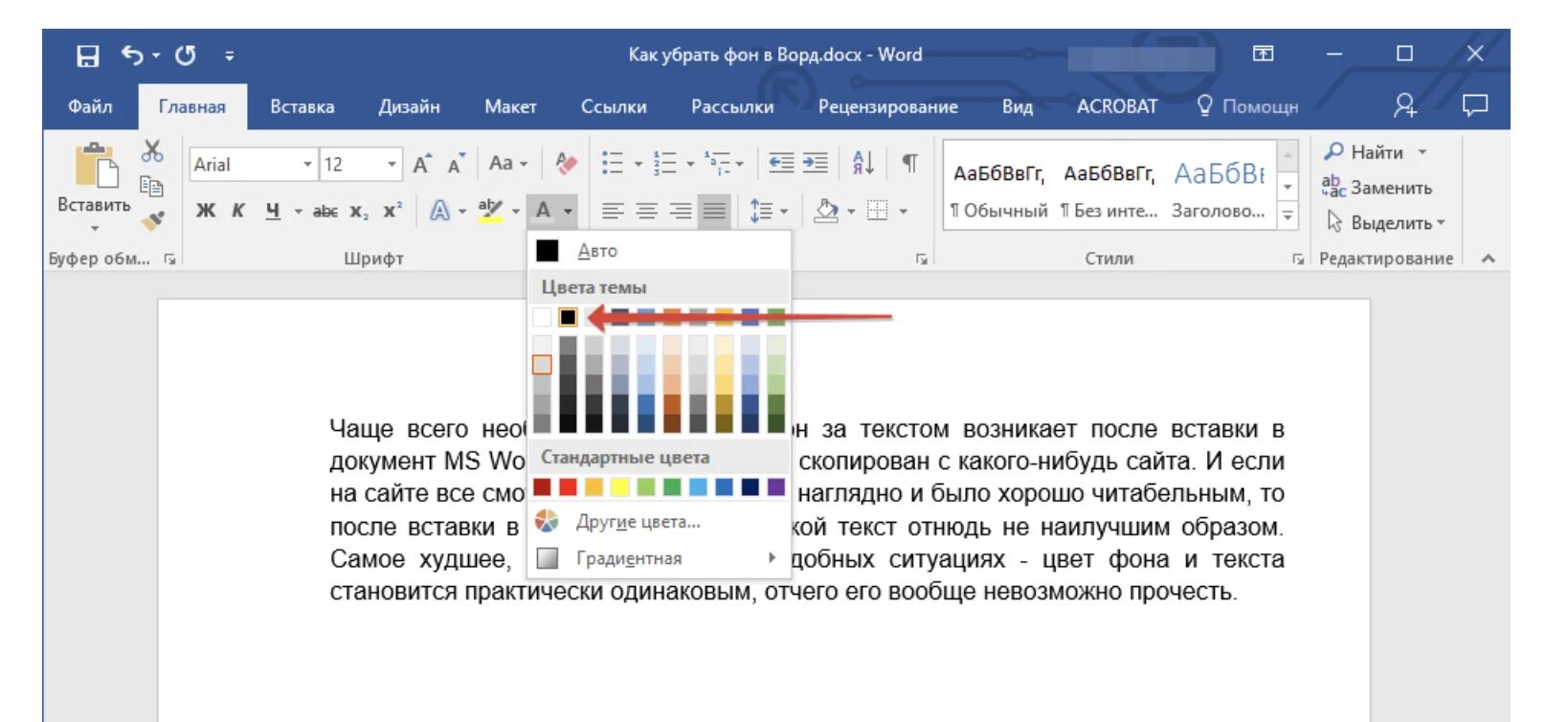Increase paragraph indent
Viewport: 1568px width, 722px height.
pos(816,164)
